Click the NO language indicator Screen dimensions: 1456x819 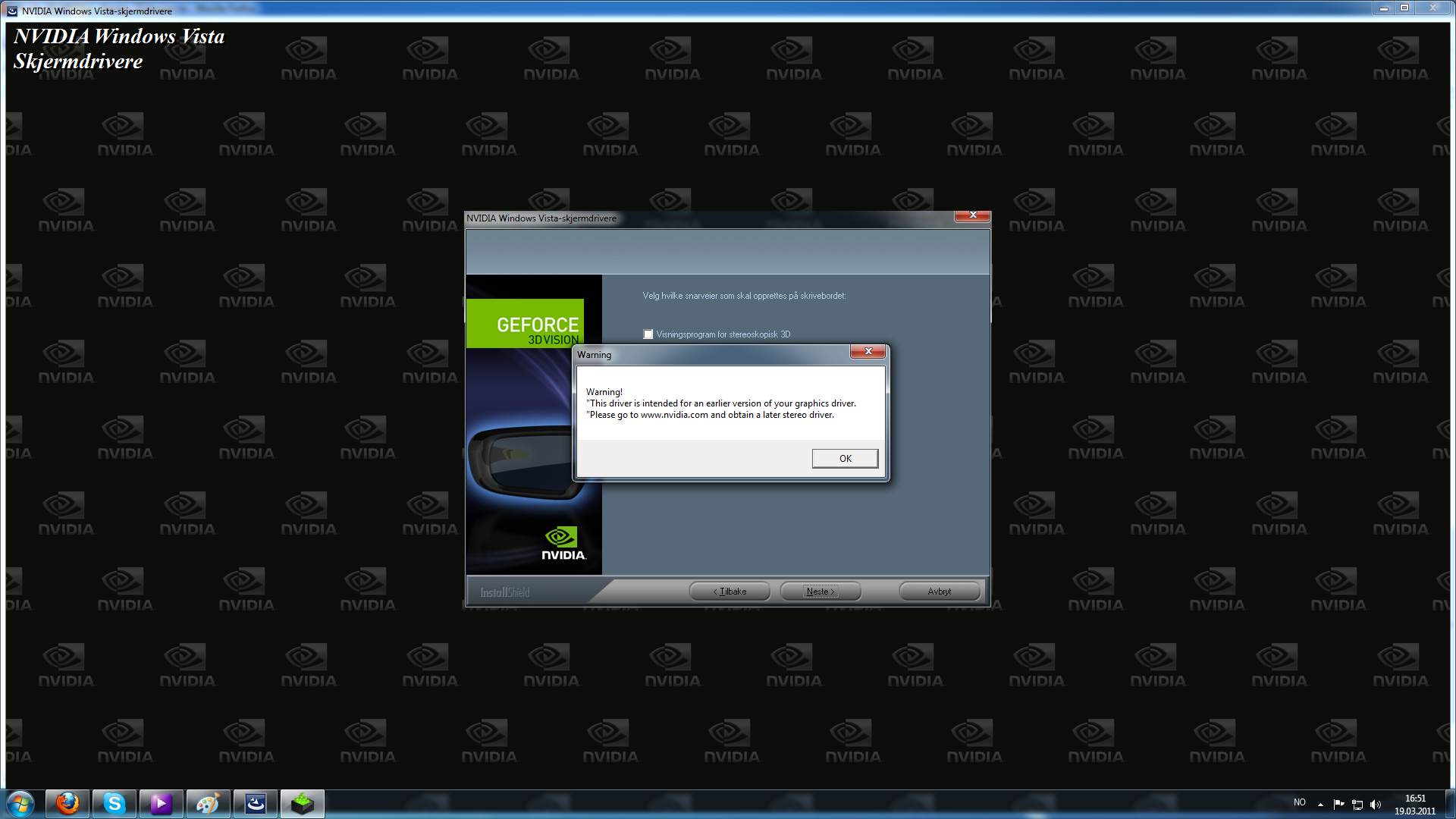[x=1300, y=802]
